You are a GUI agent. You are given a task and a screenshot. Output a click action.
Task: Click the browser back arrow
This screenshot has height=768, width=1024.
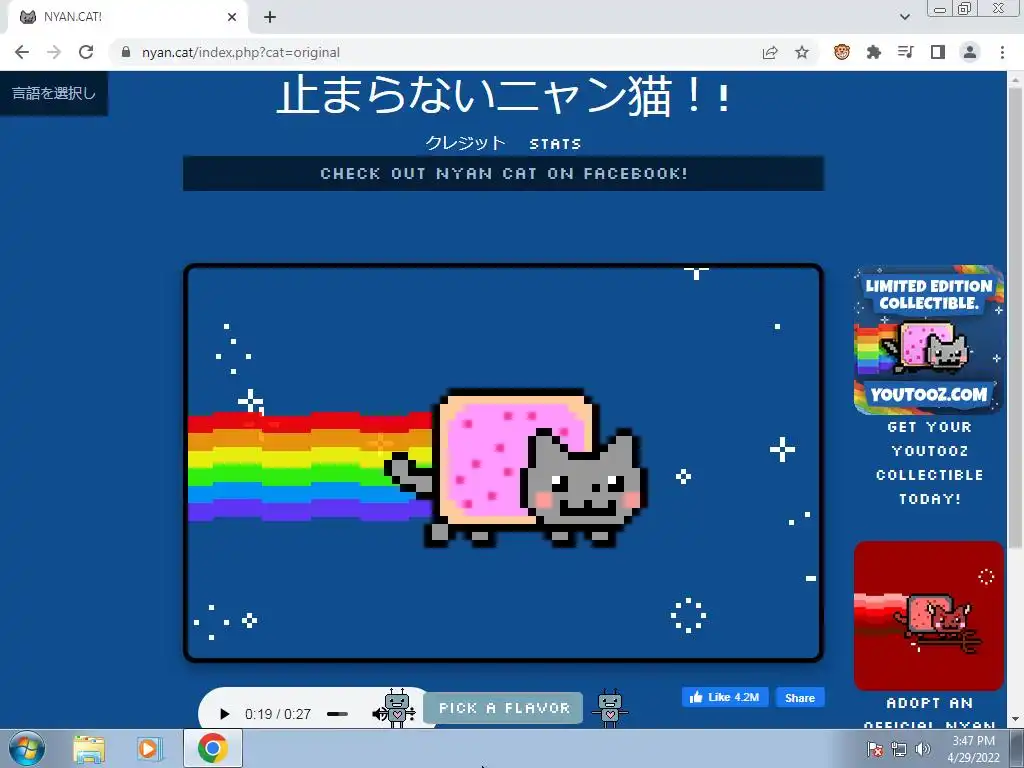click(22, 52)
